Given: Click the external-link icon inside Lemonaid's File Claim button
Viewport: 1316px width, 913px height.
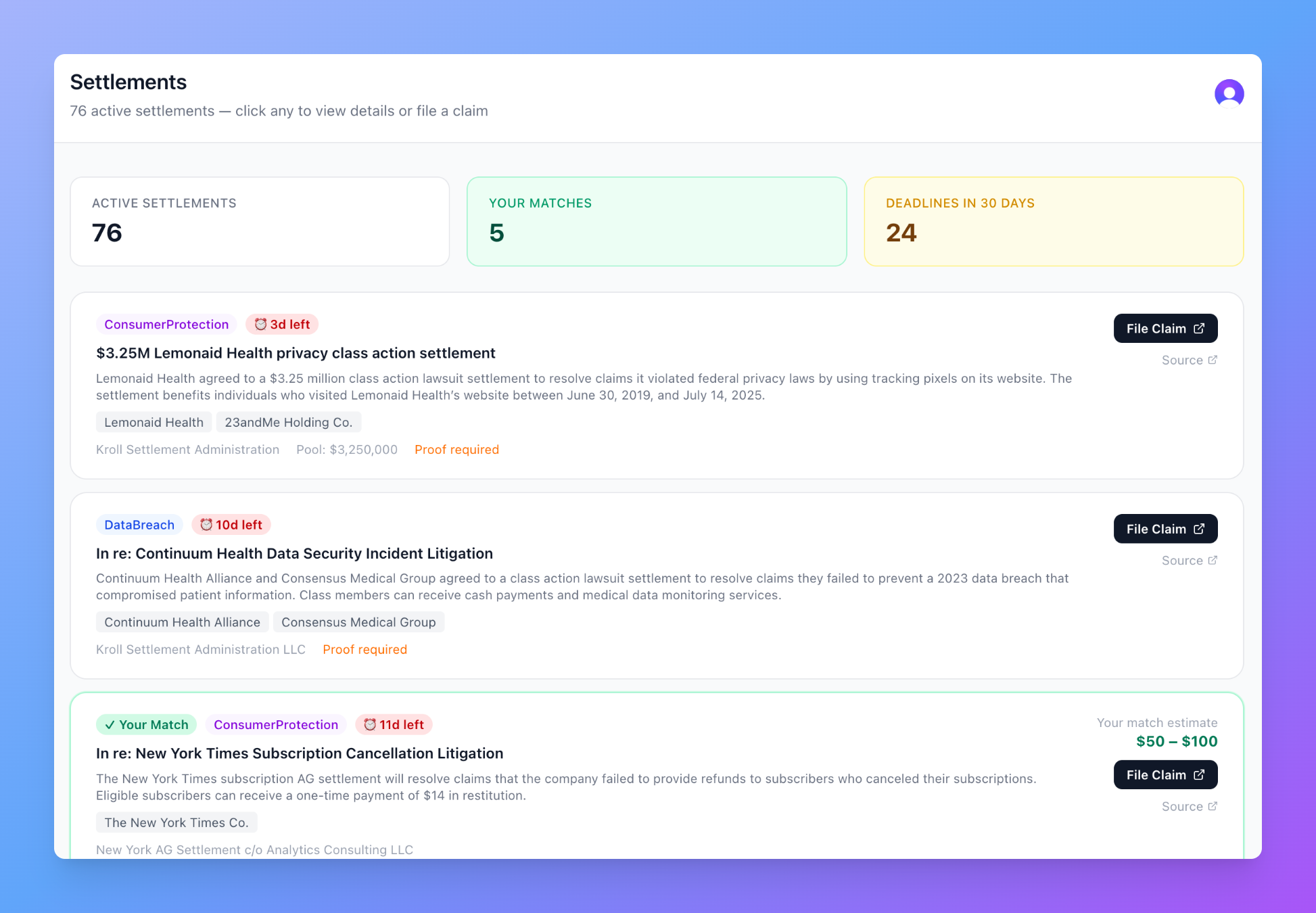Looking at the screenshot, I should pyautogui.click(x=1200, y=329).
